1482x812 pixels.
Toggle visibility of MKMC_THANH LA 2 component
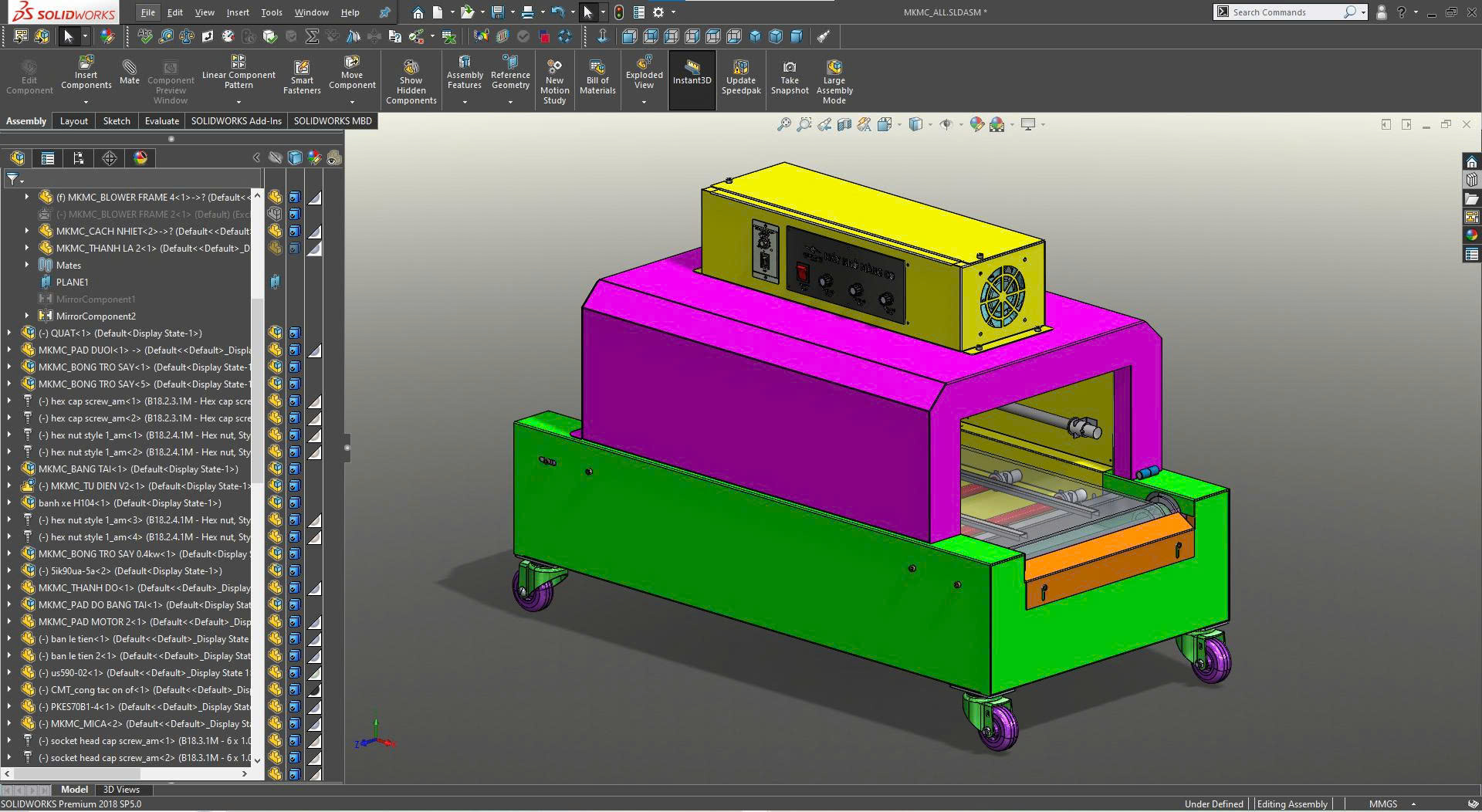[275, 248]
